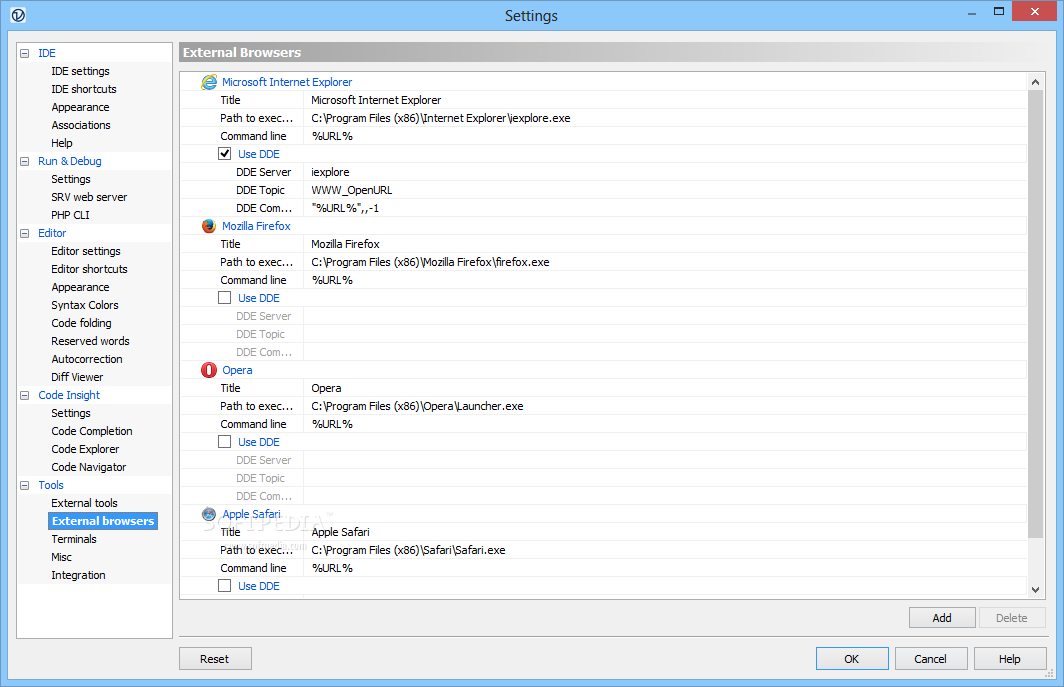Viewport: 1064px width, 687px height.
Task: Select the Mozilla Firefox group header
Action: click(x=256, y=226)
